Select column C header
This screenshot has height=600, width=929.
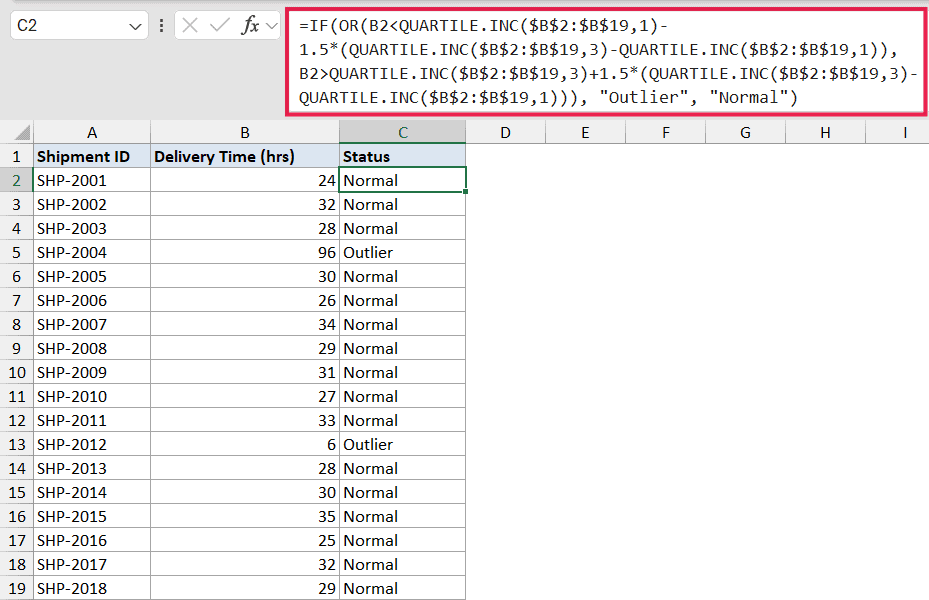coord(402,133)
